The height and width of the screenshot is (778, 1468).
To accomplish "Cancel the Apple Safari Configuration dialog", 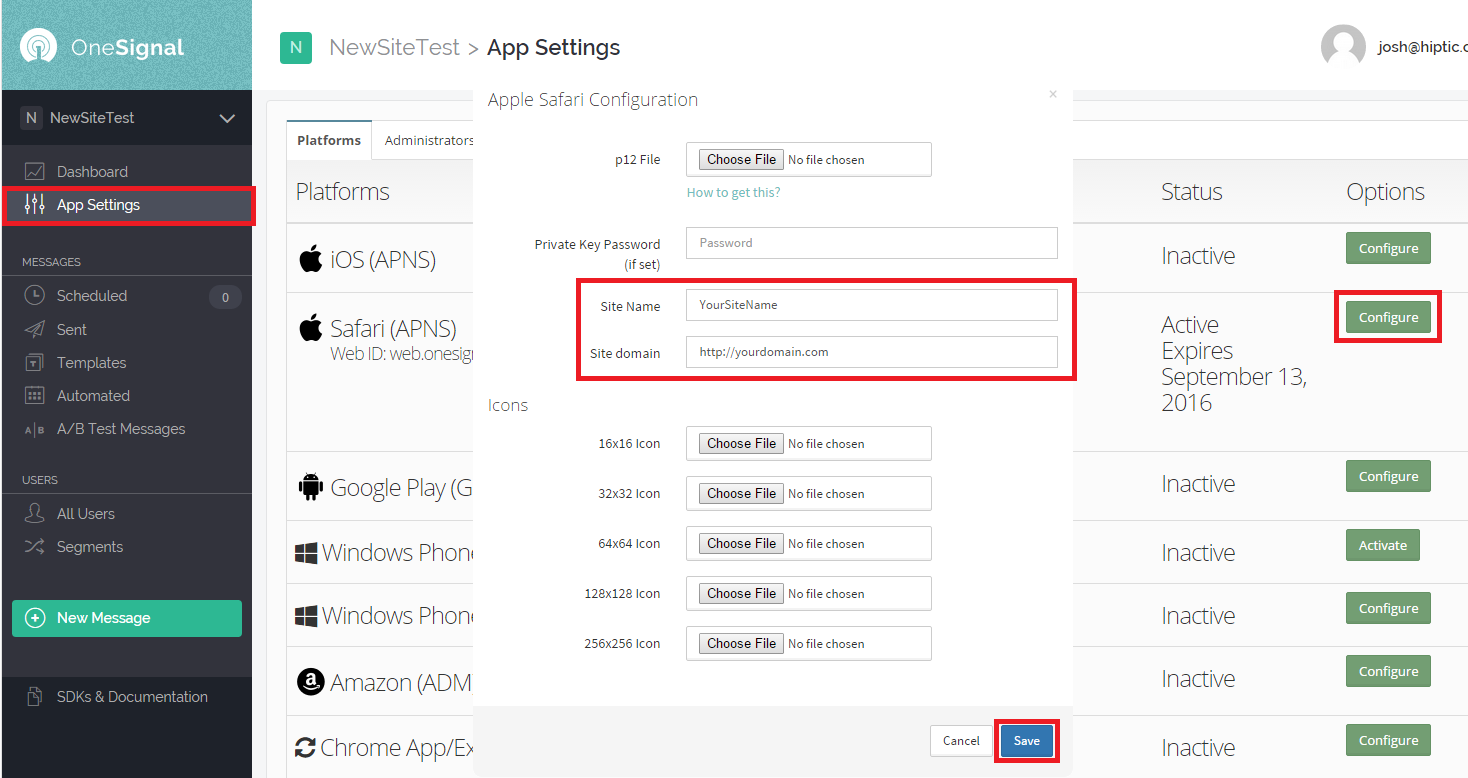I will point(960,741).
